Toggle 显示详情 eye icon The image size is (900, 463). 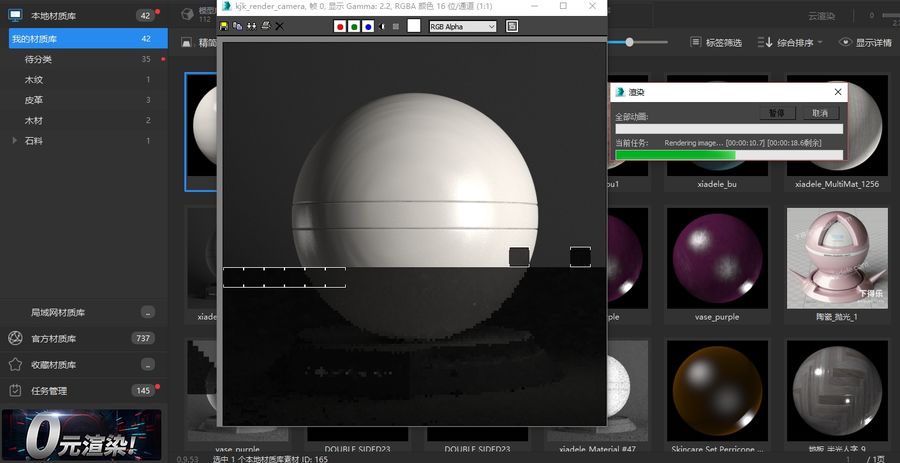pyautogui.click(x=845, y=42)
